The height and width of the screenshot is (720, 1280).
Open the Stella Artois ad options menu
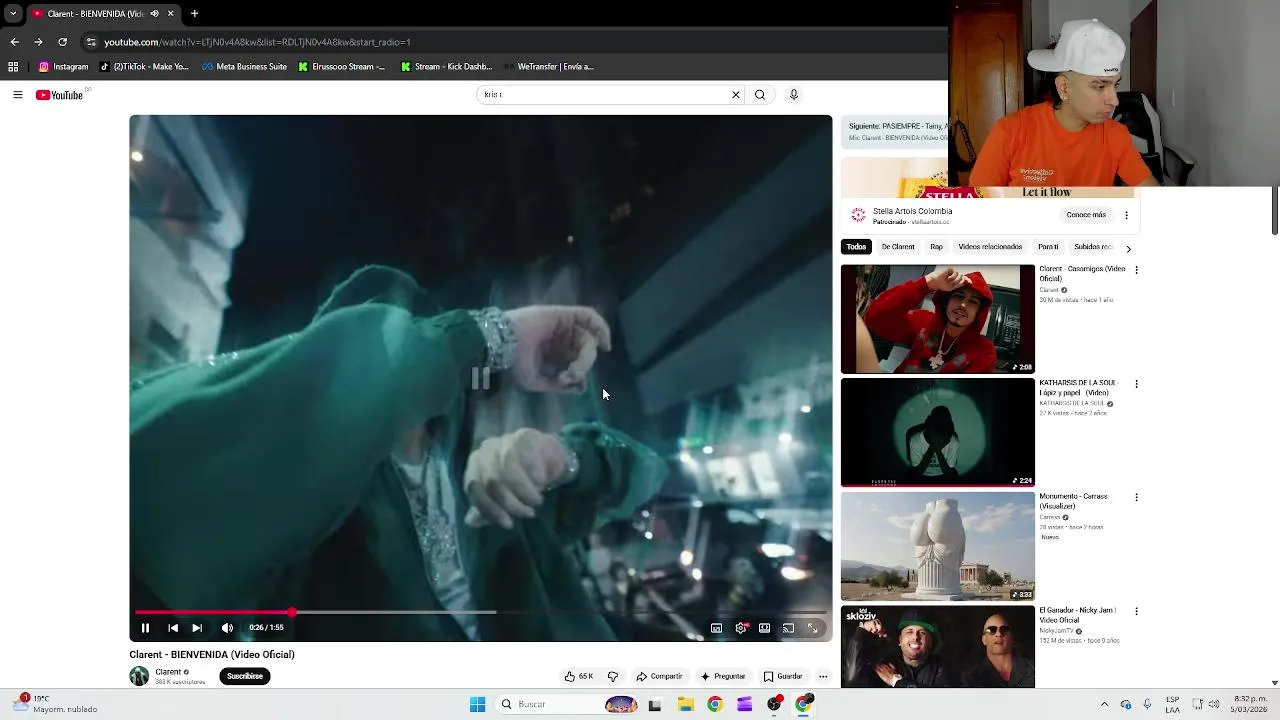pyautogui.click(x=1126, y=215)
